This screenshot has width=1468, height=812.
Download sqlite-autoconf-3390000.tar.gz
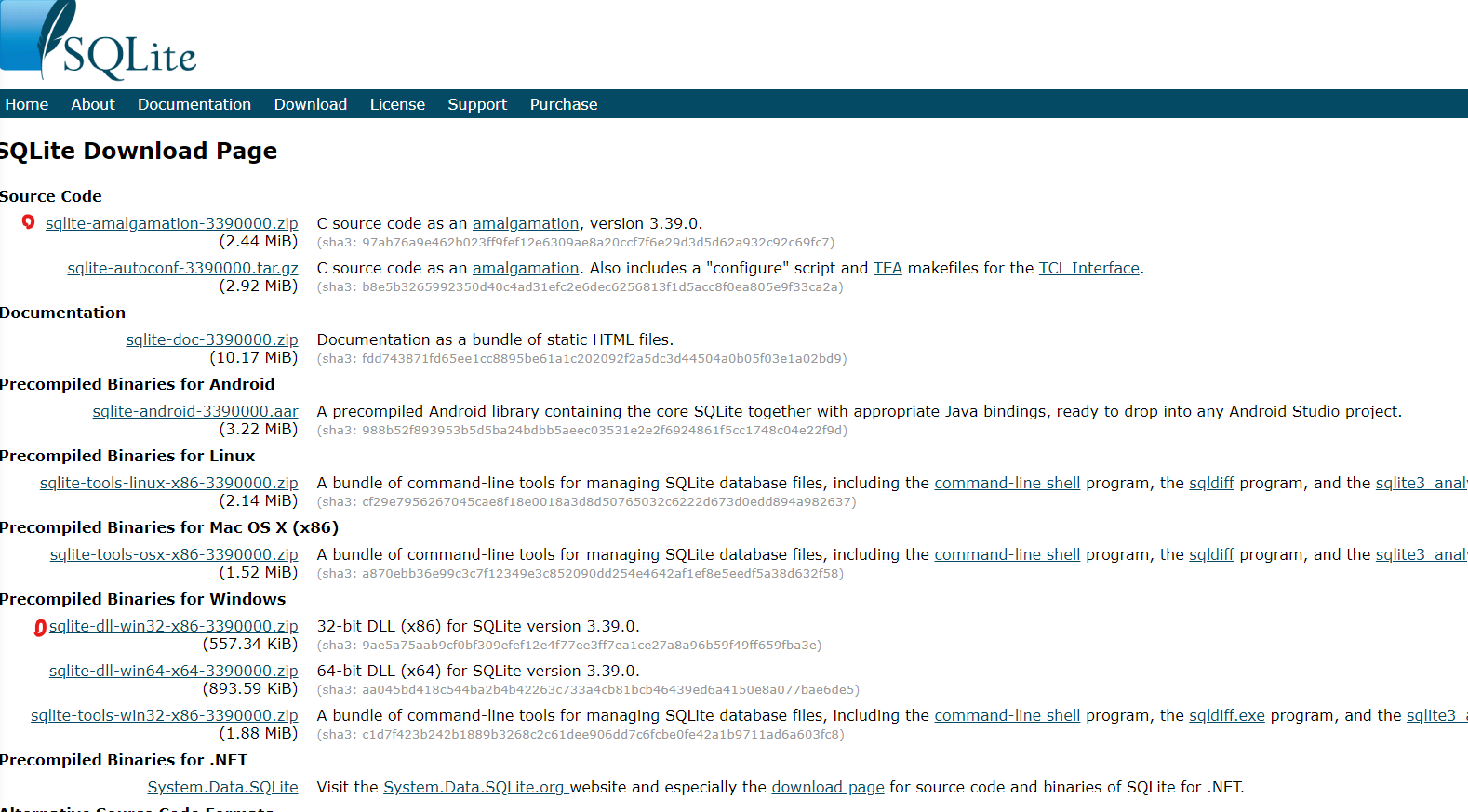(183, 268)
